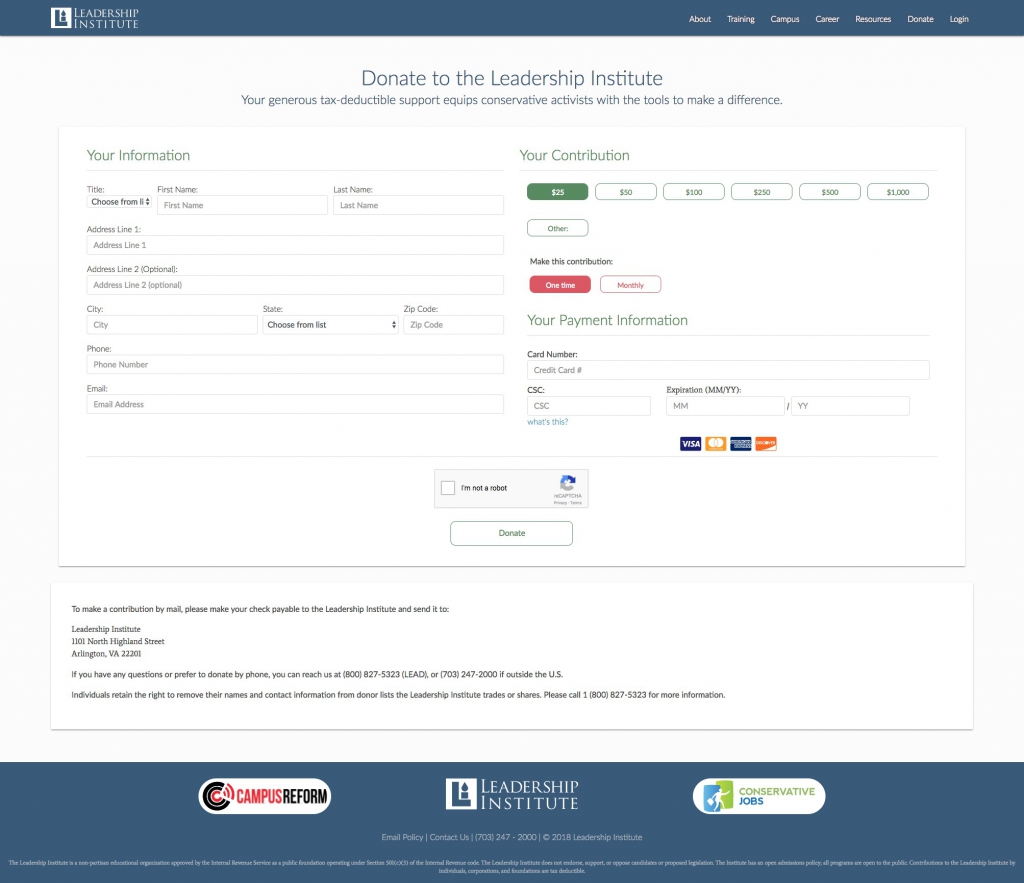Click the Your Payment Information heading

tap(607, 320)
